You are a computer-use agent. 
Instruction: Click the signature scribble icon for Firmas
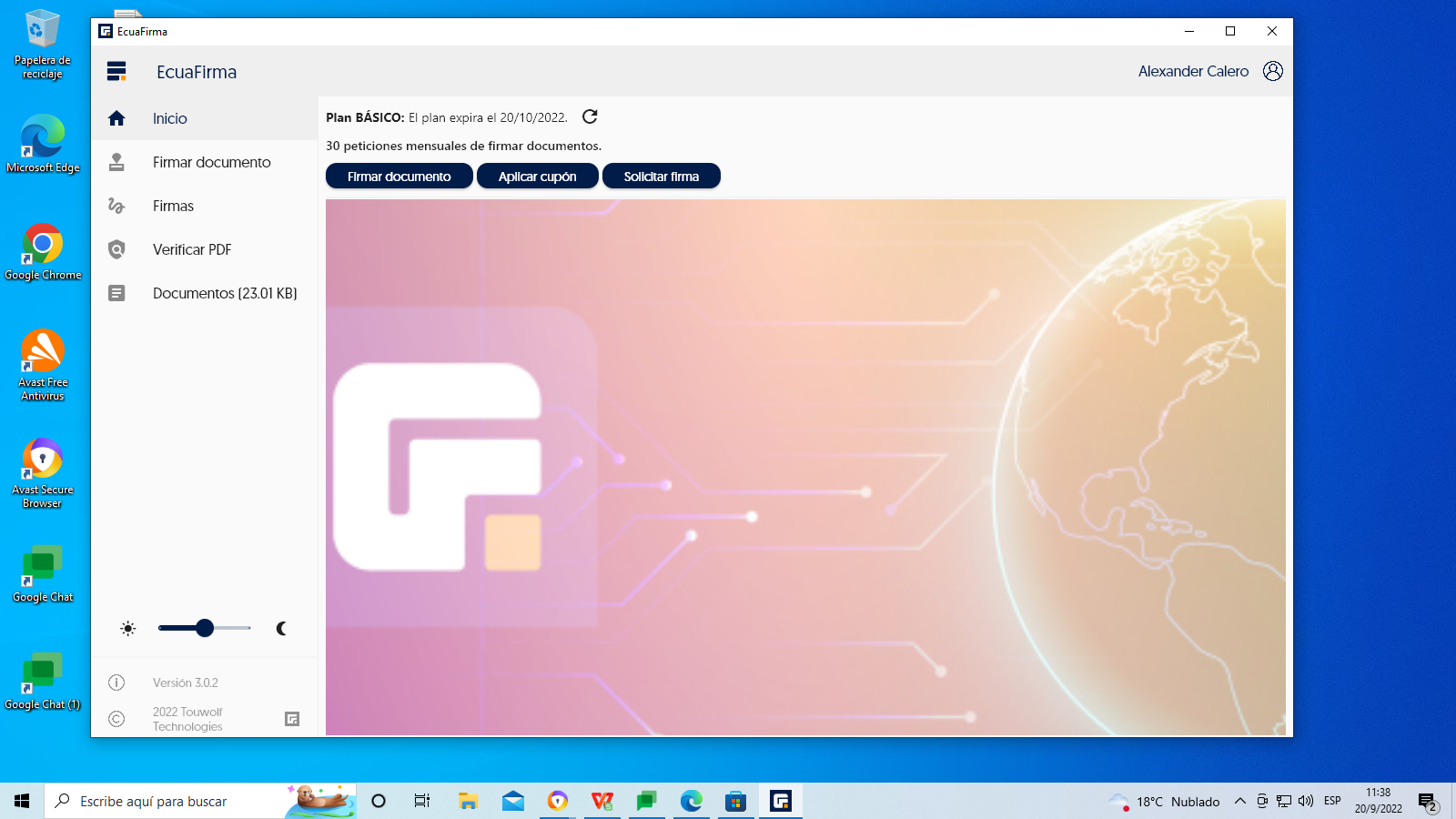[116, 206]
